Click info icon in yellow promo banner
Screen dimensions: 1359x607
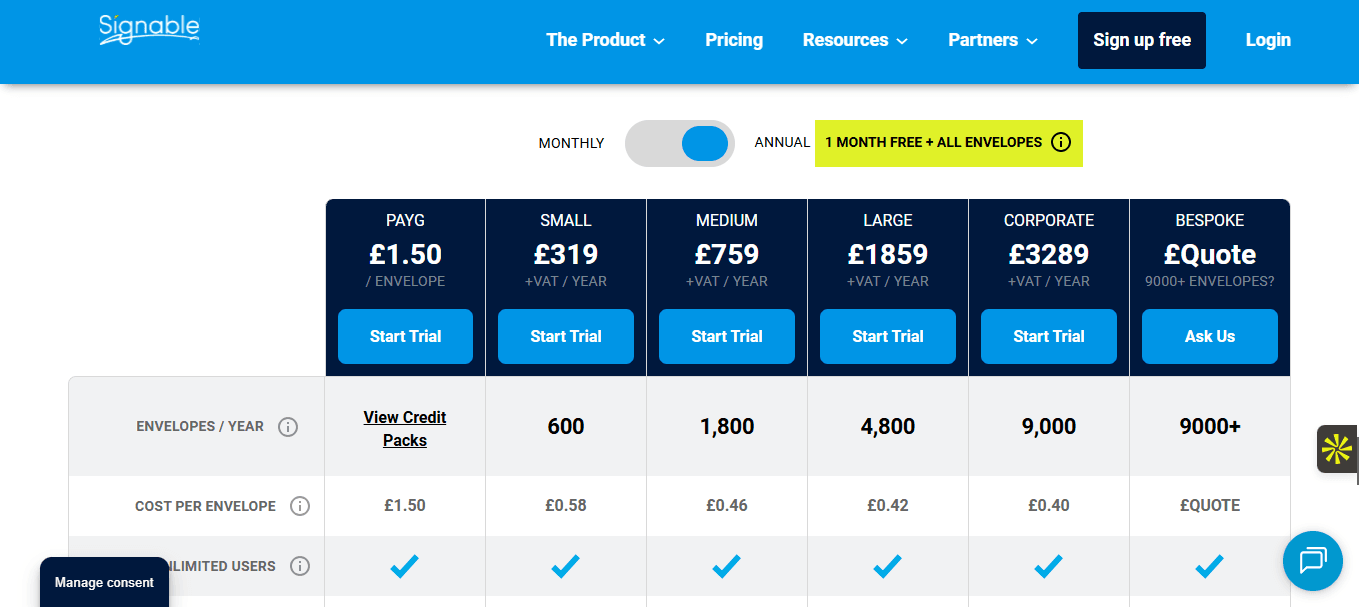(x=1061, y=143)
